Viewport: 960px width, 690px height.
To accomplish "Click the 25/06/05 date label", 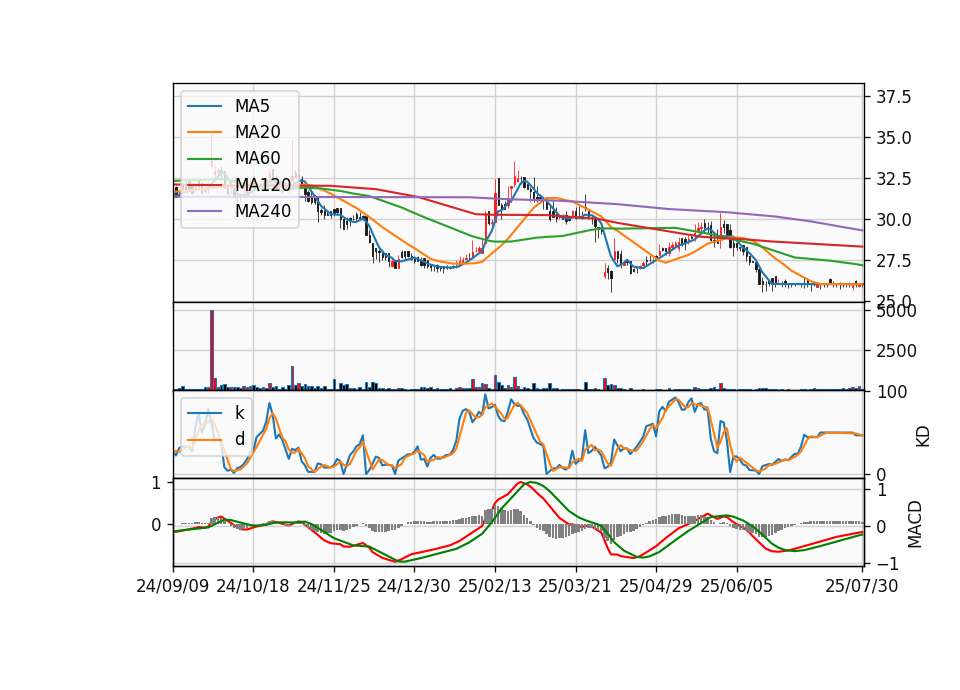I will [x=737, y=586].
